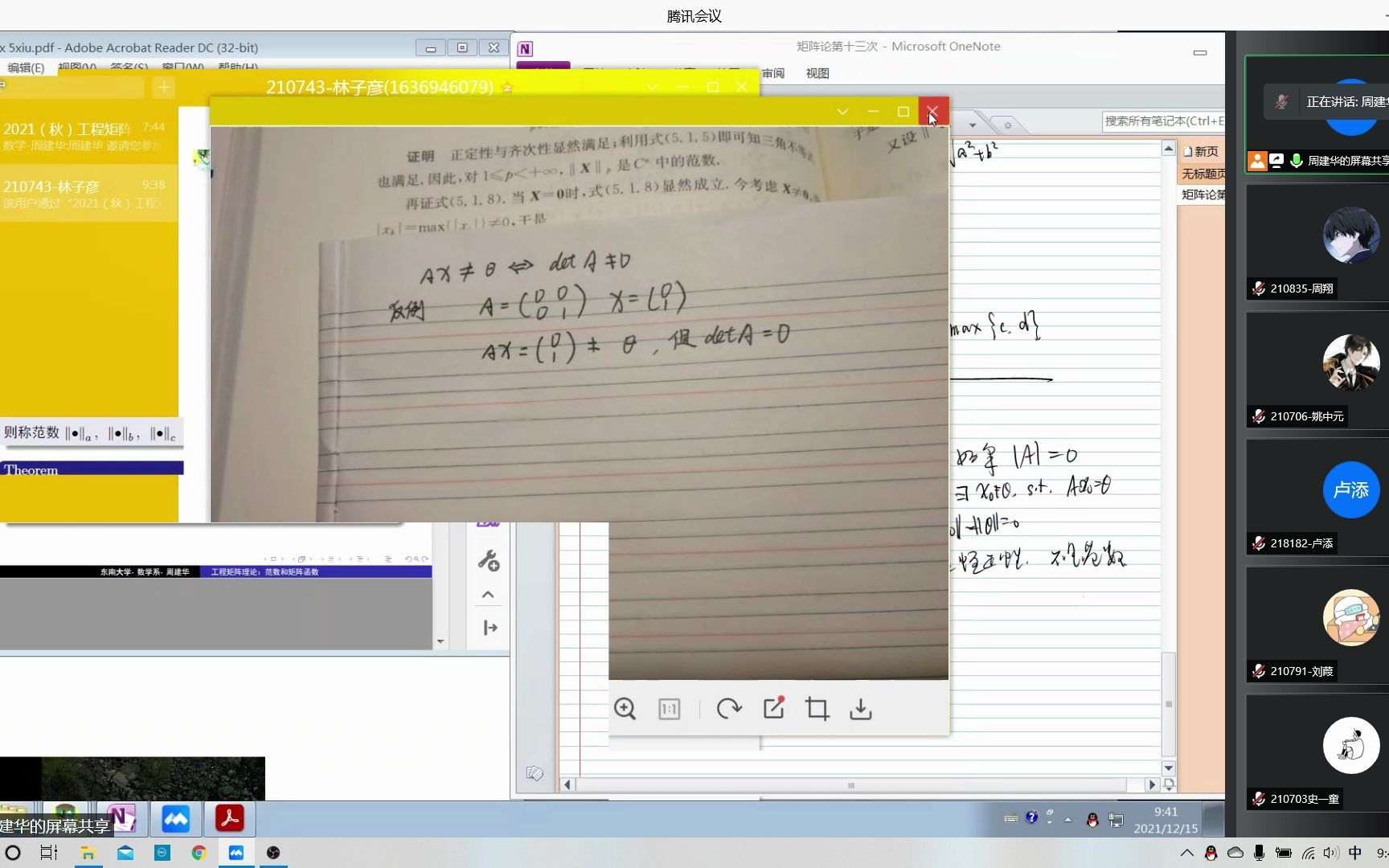Open Mail app on Windows taskbar
Screen dimensions: 1389x868
125,853
